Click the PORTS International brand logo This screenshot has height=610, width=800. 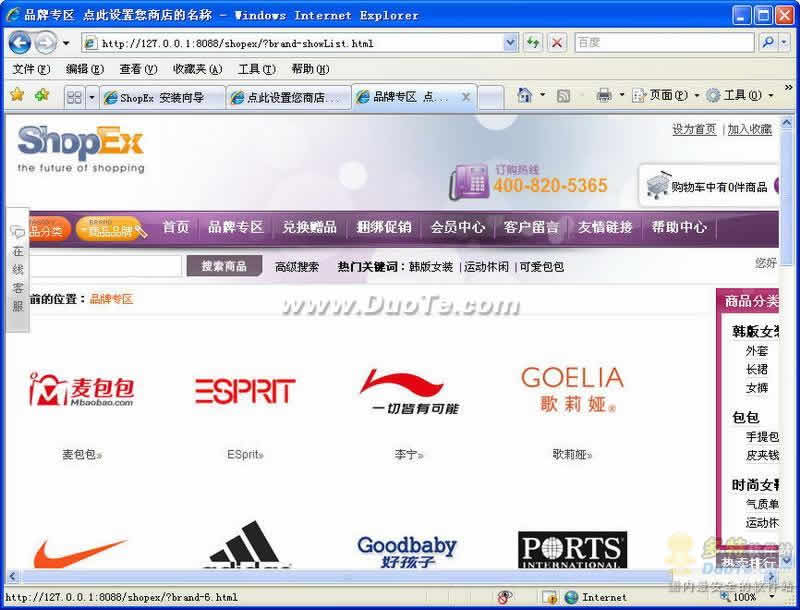(x=572, y=550)
